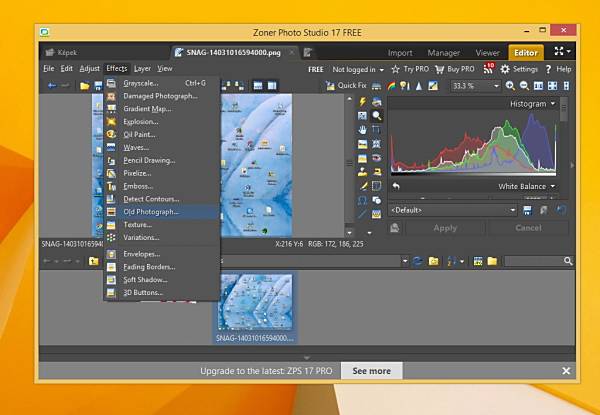Open the Not logged in dropdown
Screen dimensions: 600x415
pyautogui.click(x=358, y=69)
